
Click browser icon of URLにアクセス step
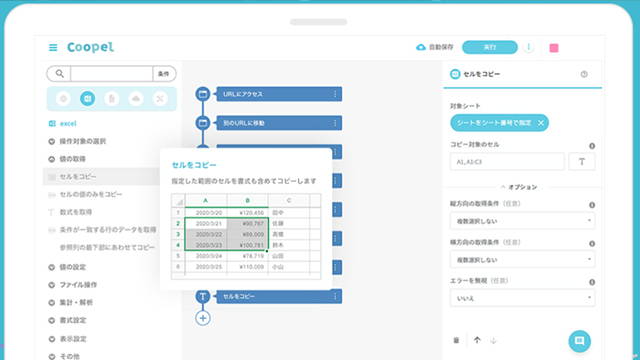point(202,94)
